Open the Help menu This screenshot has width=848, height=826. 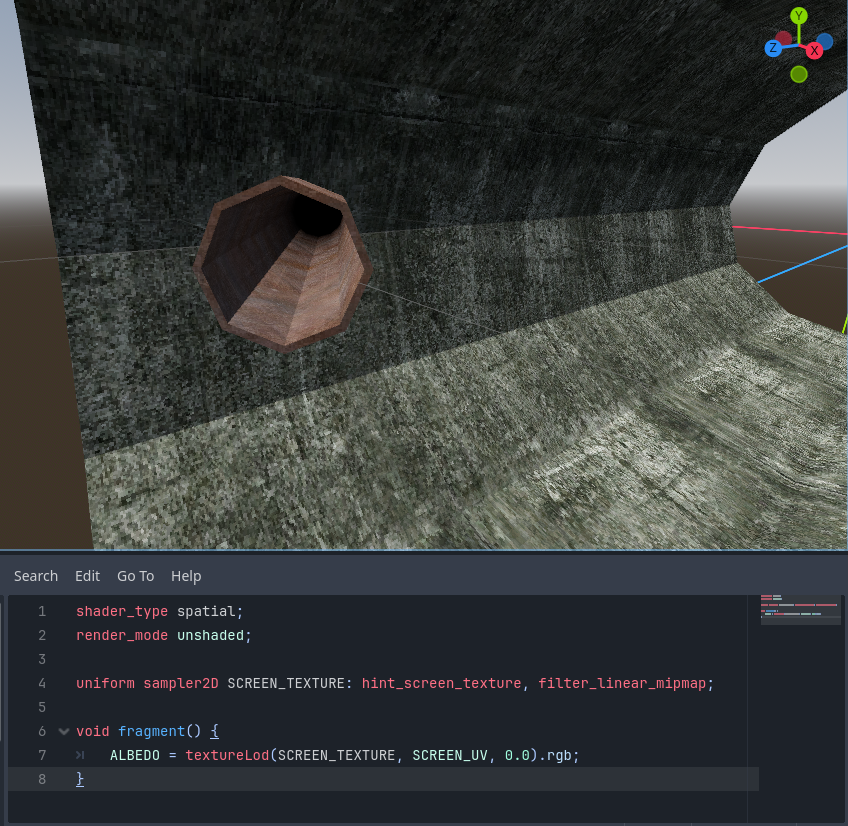click(186, 576)
